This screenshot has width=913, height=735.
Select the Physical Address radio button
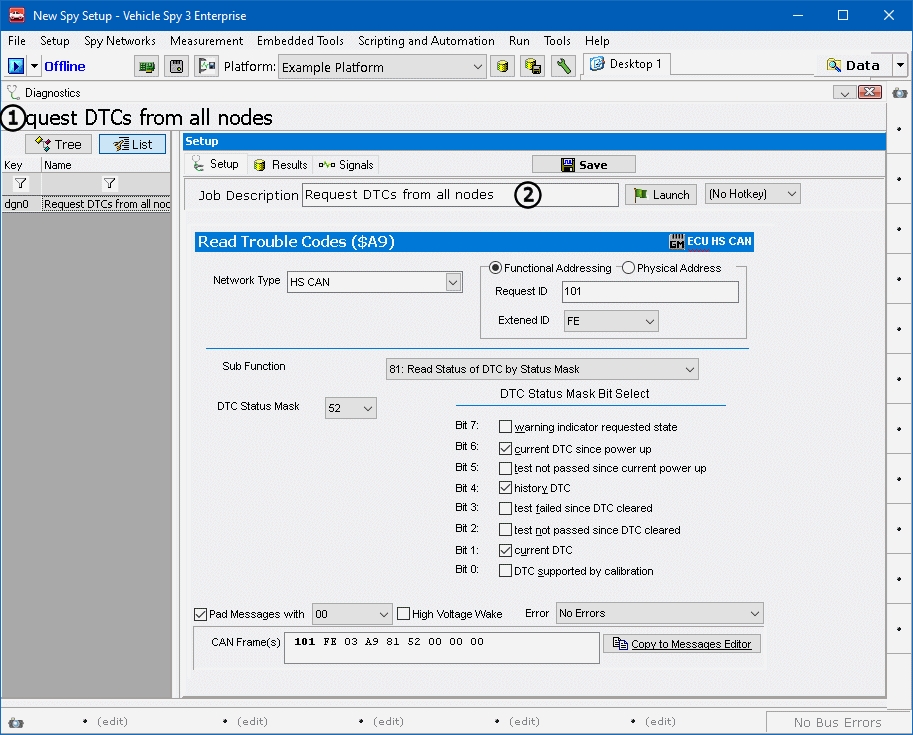click(629, 268)
